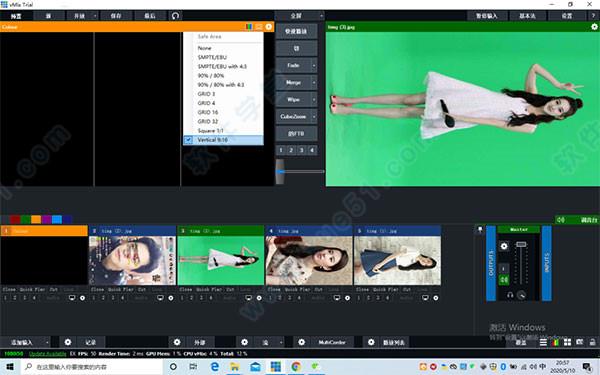The width and height of the screenshot is (600, 375).
Task: Click the headphone-cycle icon in top toolbar
Action: pyautogui.click(x=175, y=16)
